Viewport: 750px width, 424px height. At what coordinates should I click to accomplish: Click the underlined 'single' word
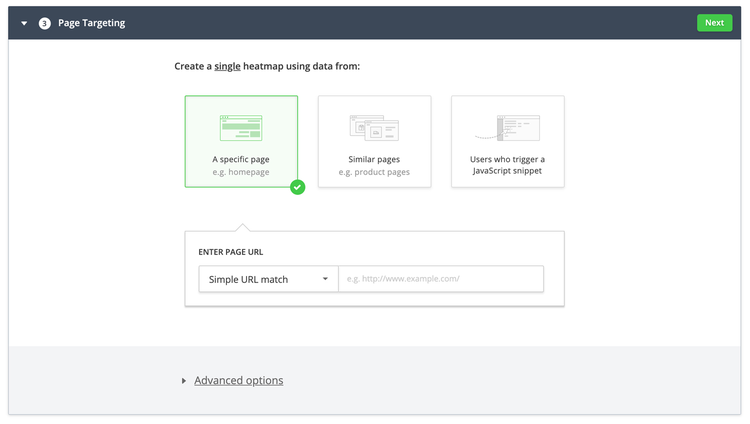point(227,66)
